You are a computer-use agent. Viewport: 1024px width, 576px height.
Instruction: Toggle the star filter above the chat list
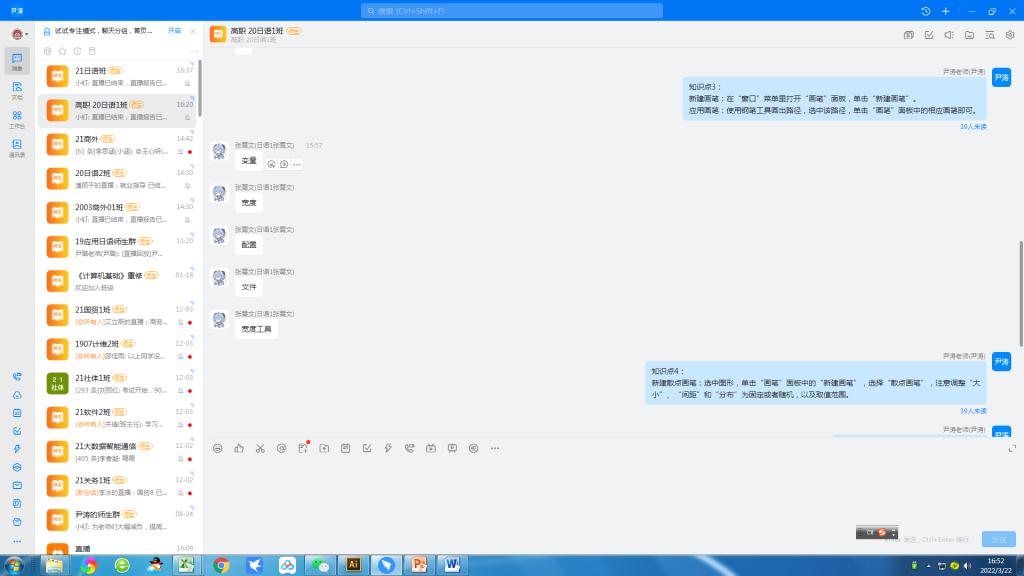click(x=62, y=51)
